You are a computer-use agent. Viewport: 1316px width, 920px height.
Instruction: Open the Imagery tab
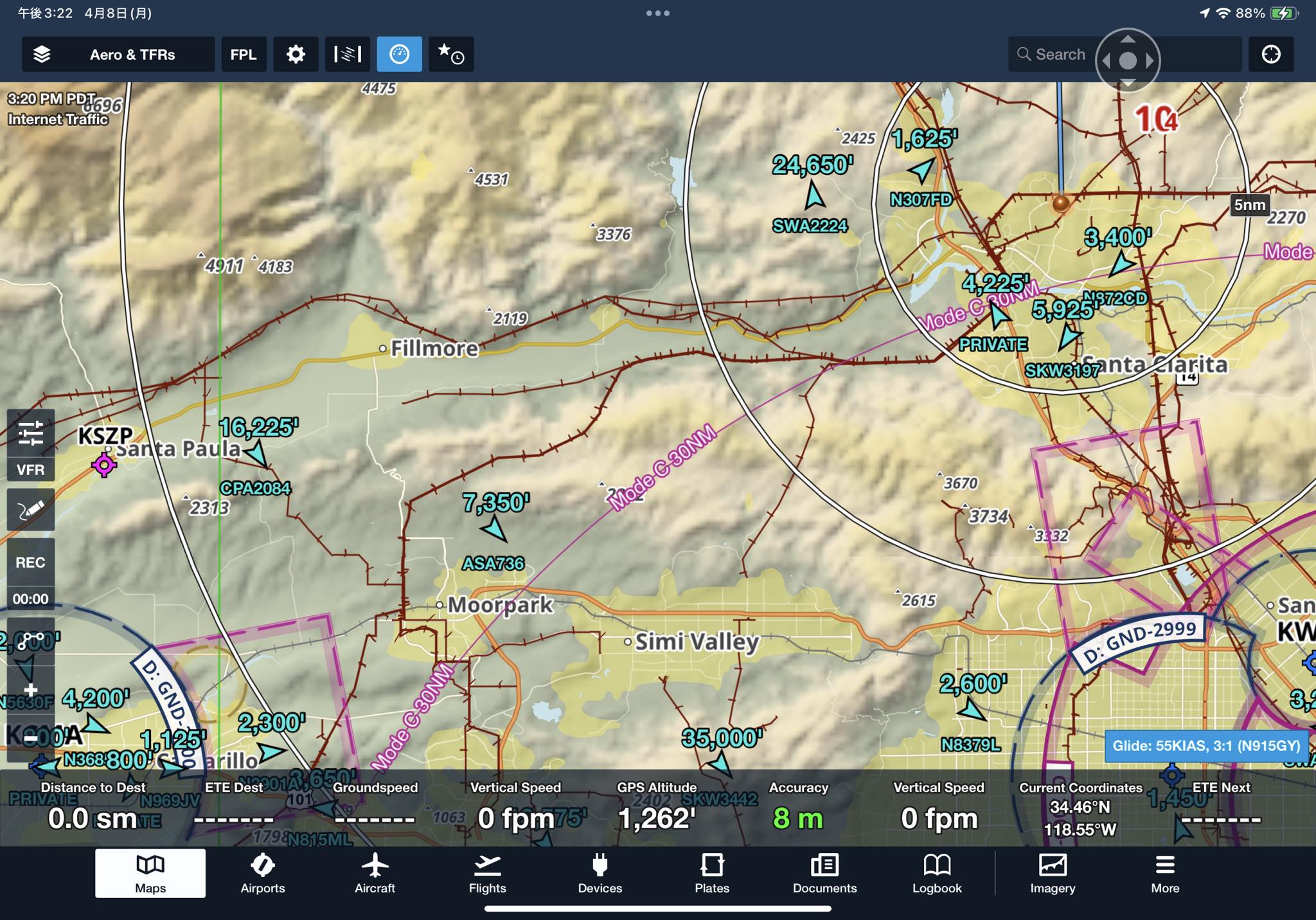click(1053, 874)
